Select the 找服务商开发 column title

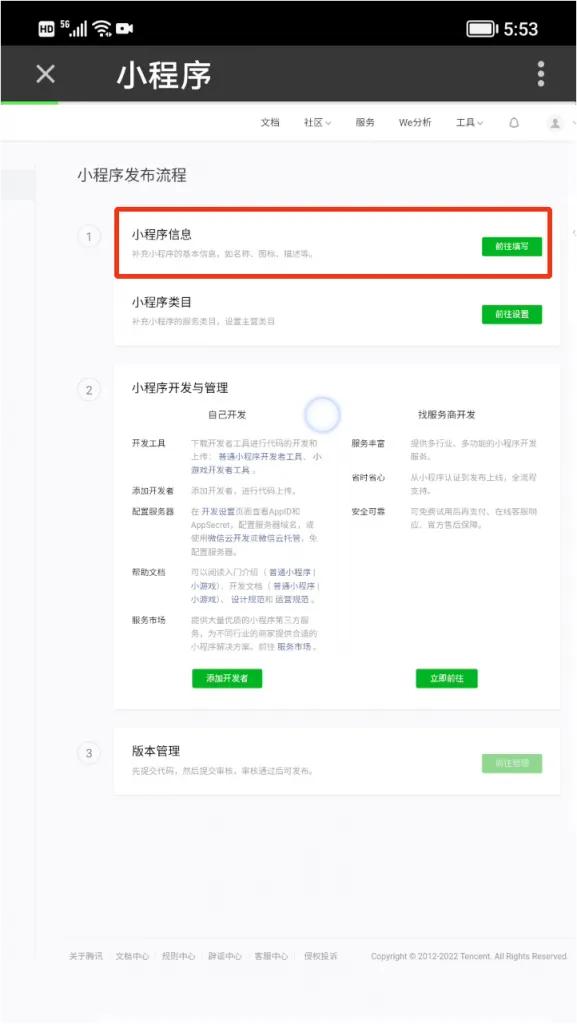[446, 415]
